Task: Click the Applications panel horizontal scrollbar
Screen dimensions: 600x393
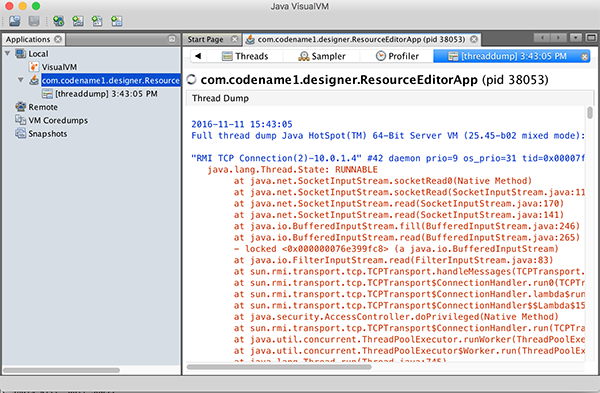Action: [x=61, y=370]
